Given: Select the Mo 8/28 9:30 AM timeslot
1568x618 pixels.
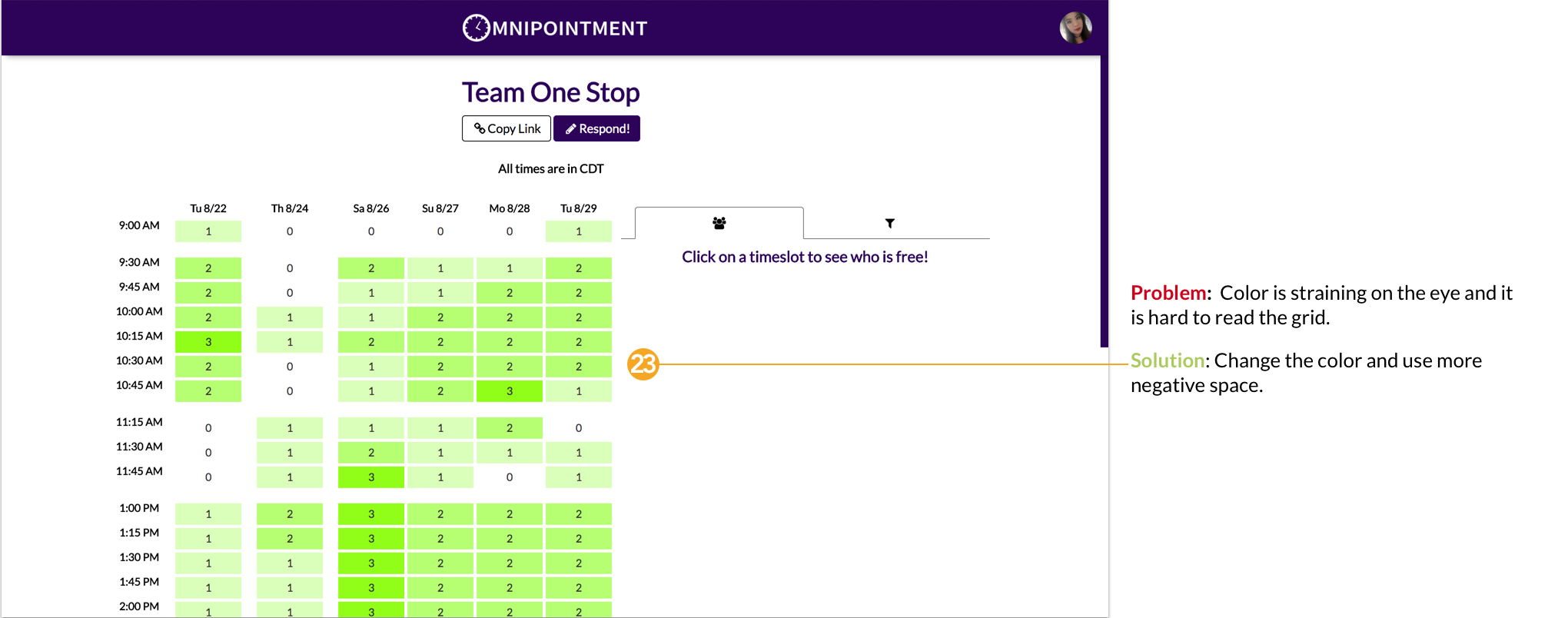Looking at the screenshot, I should [510, 268].
